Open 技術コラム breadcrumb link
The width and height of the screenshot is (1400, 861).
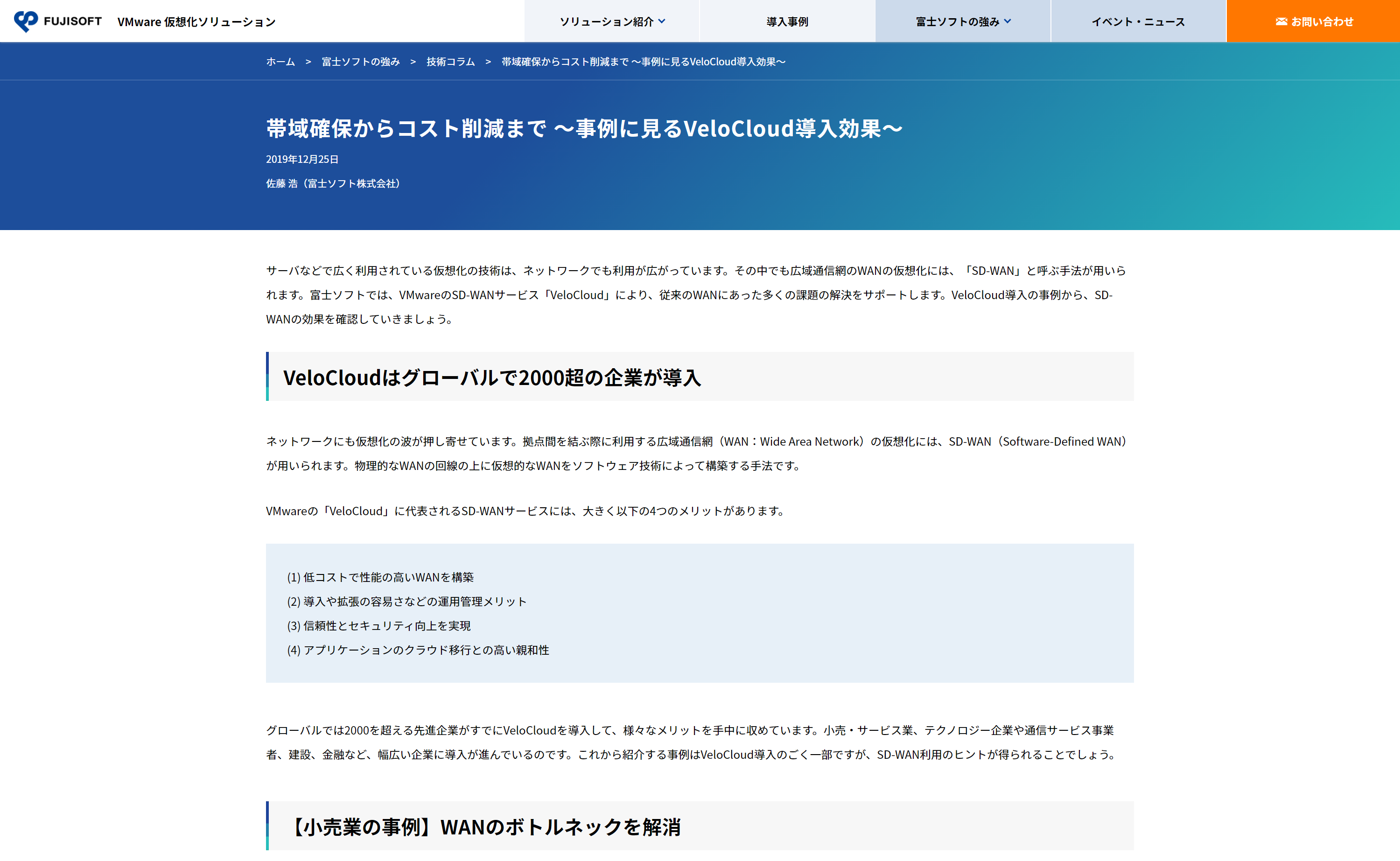point(450,62)
